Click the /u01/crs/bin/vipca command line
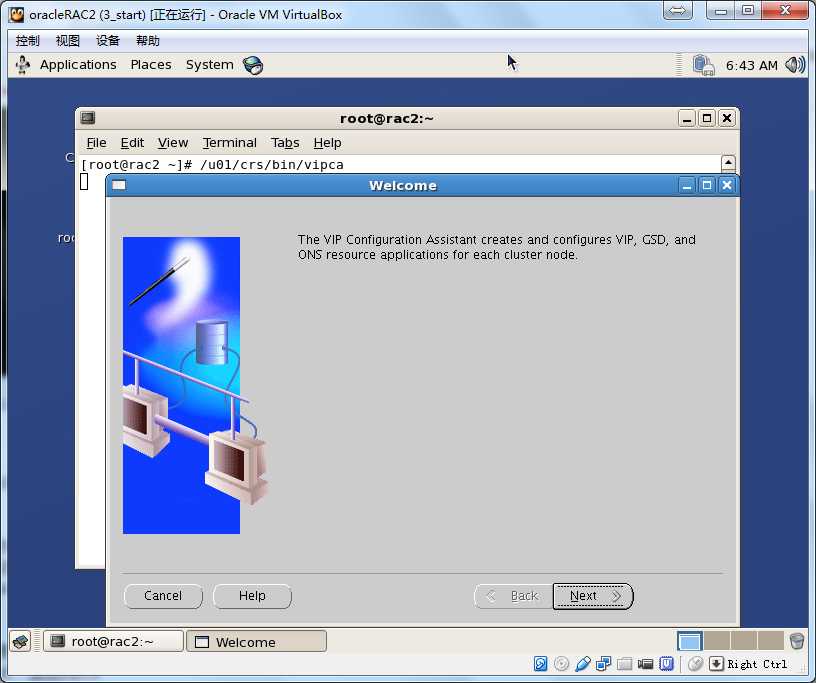 coord(272,165)
